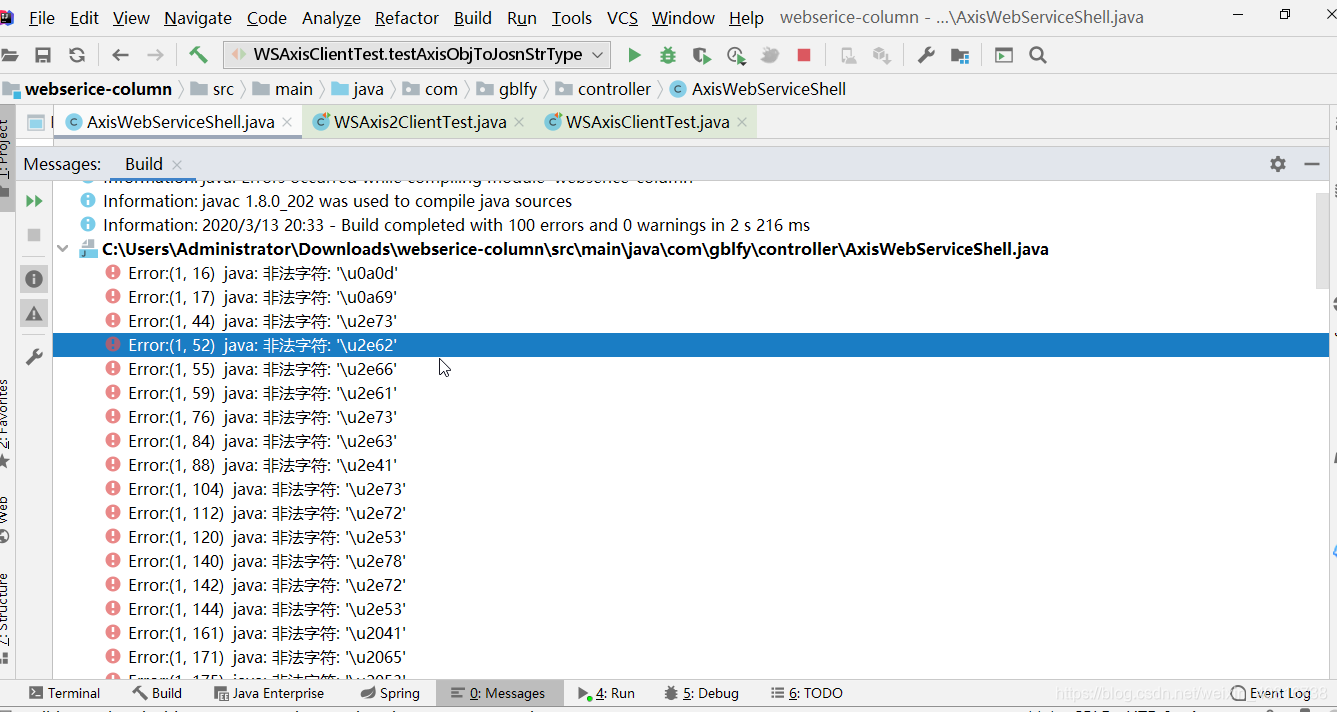Toggle information messages filter button
Screen dimensions: 1337x712
tap(34, 279)
